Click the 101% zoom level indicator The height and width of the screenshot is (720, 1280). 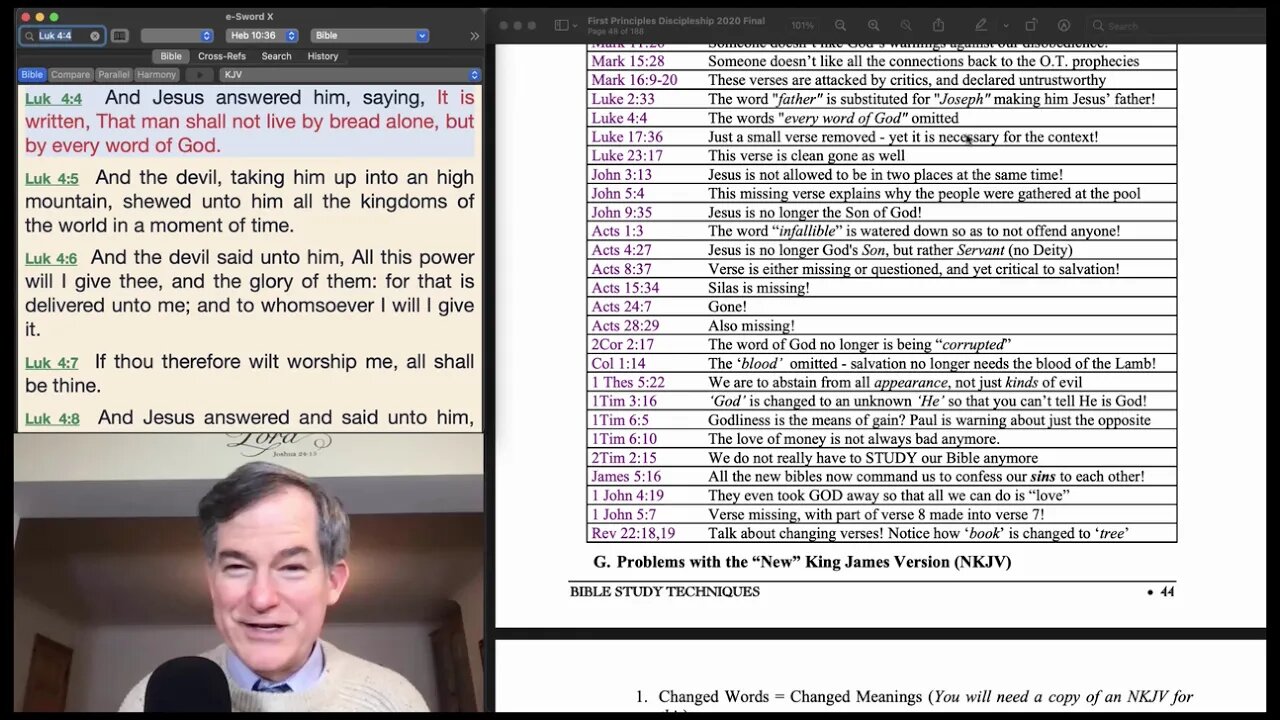[x=802, y=25]
